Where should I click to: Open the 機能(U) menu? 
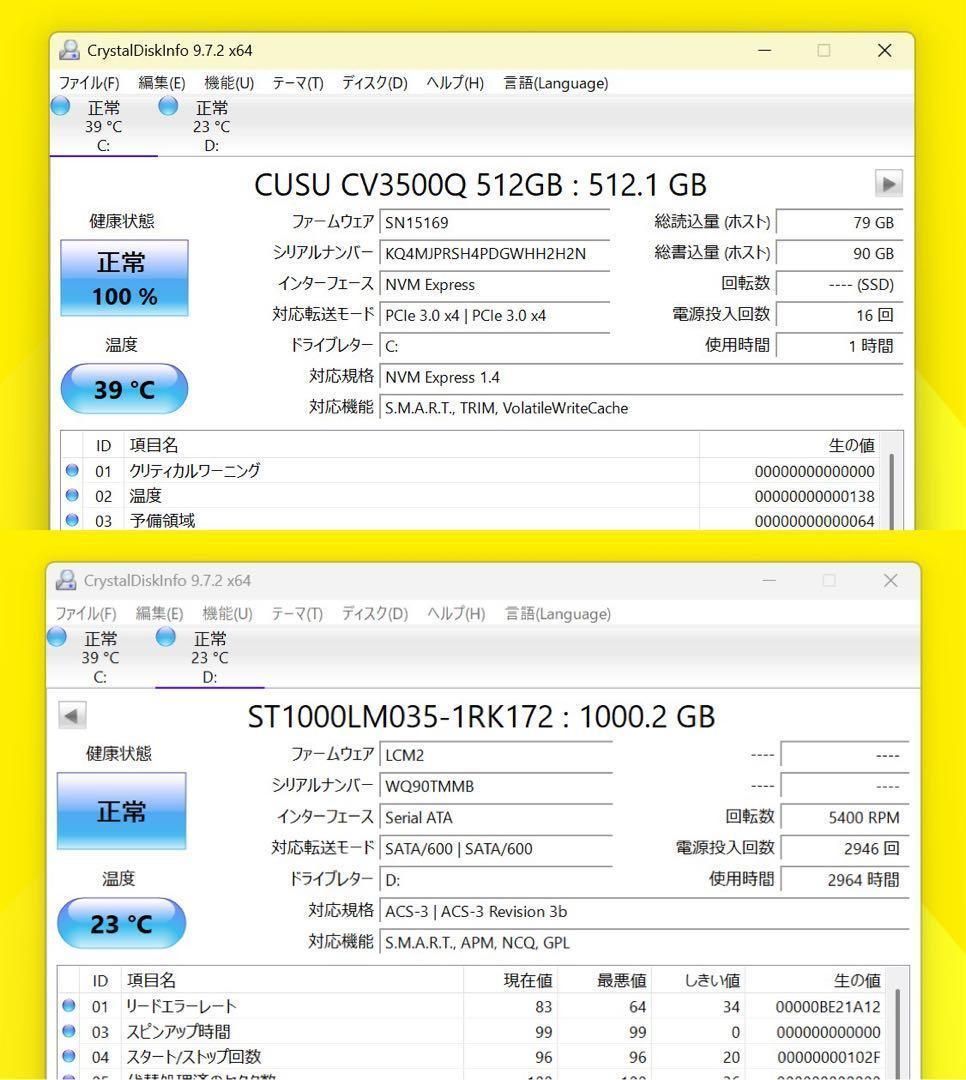click(227, 83)
